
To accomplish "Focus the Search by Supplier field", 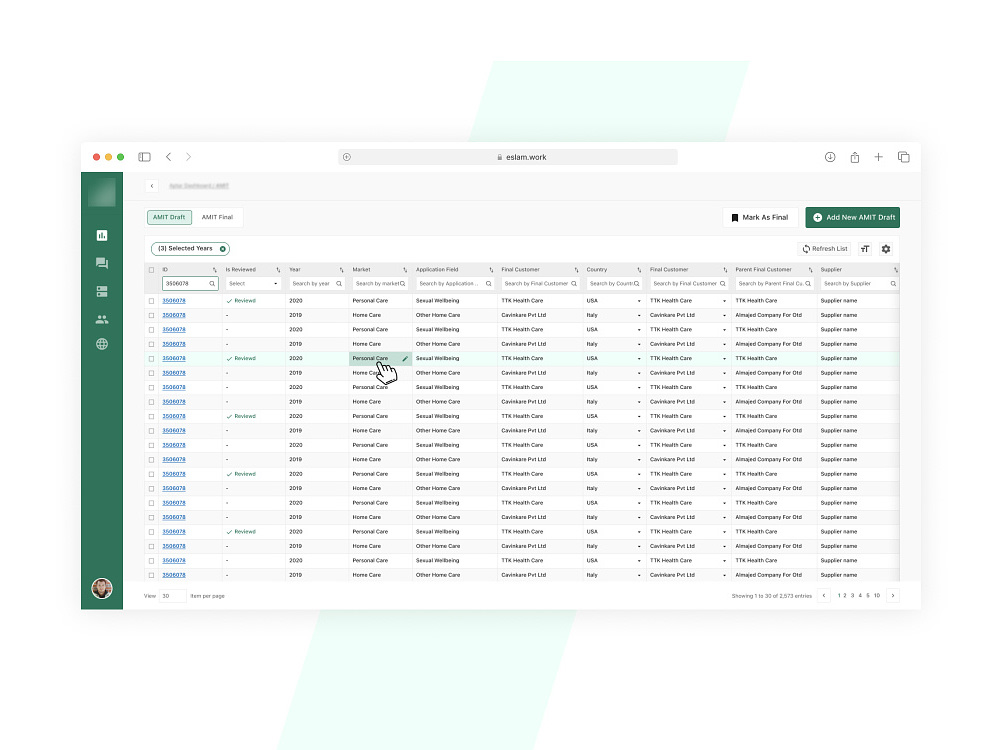I will click(860, 284).
